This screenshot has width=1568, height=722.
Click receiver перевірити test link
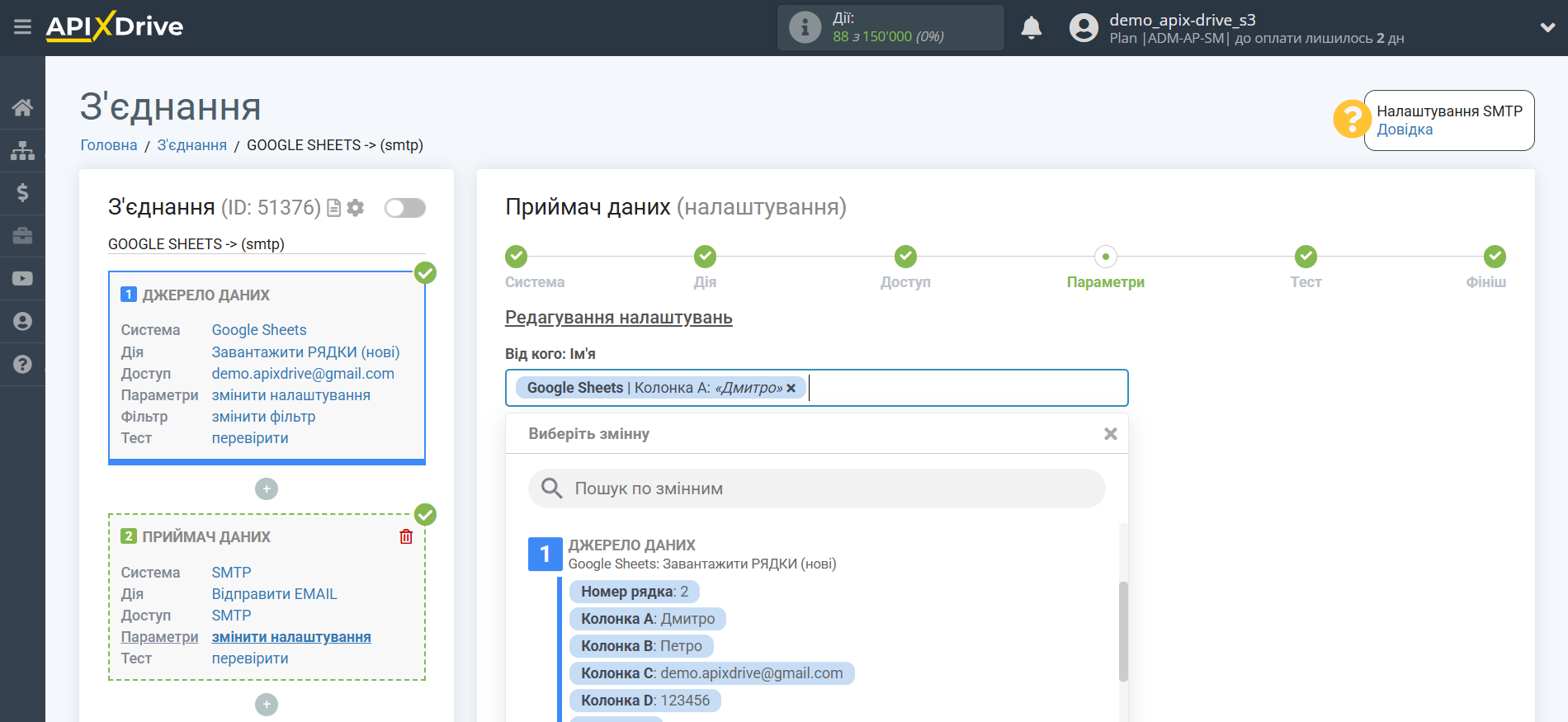pos(250,658)
